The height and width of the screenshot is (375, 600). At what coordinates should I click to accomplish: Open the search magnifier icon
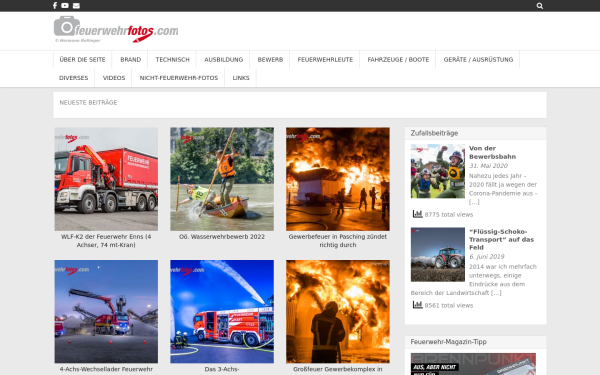click(x=540, y=6)
